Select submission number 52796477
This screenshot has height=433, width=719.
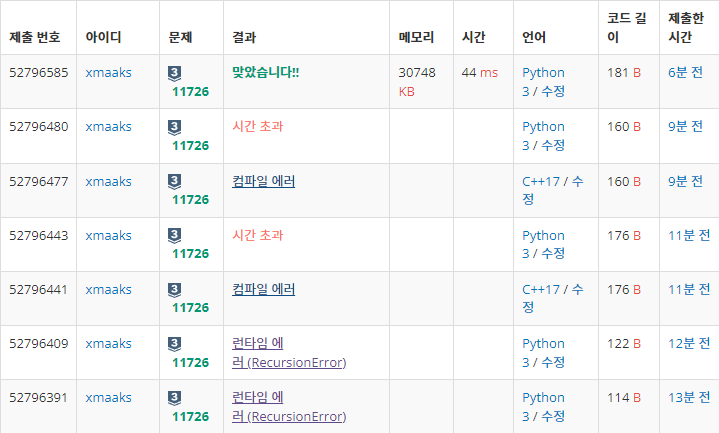39,182
